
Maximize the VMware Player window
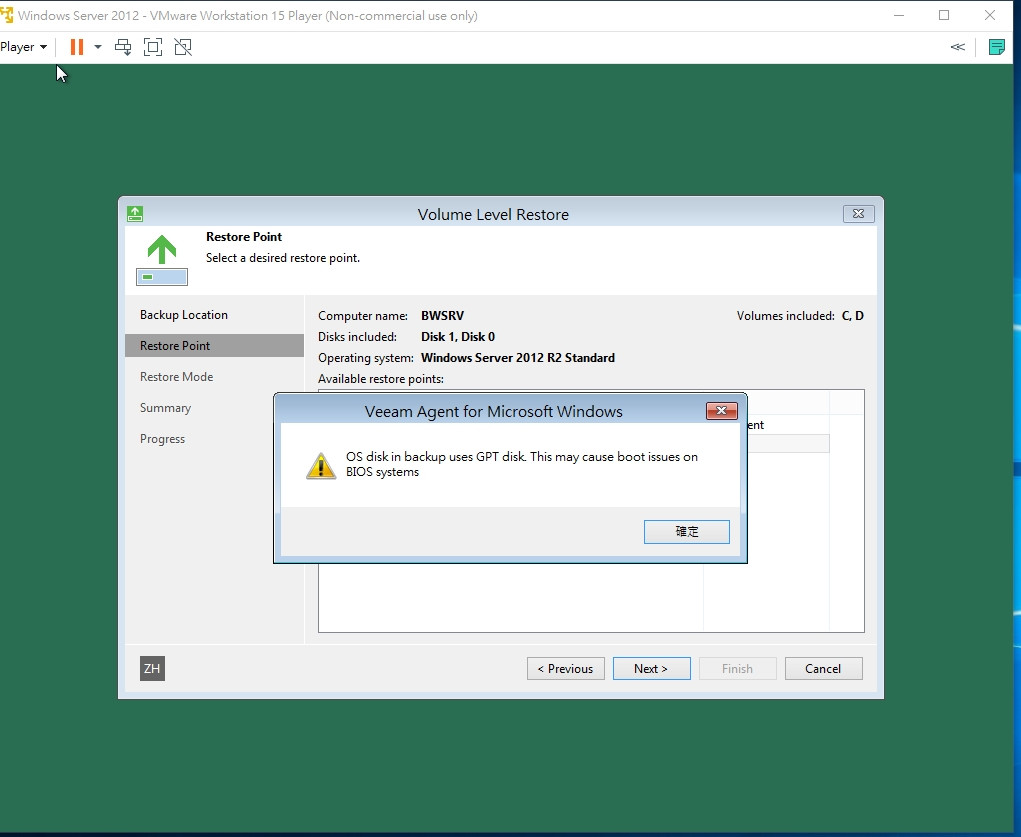pyautogui.click(x=944, y=16)
